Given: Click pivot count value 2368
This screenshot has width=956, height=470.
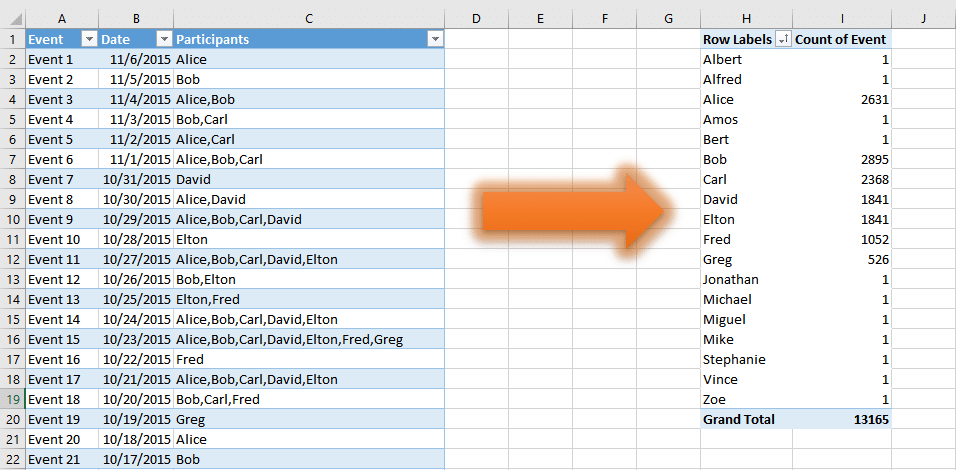Looking at the screenshot, I should pos(842,179).
